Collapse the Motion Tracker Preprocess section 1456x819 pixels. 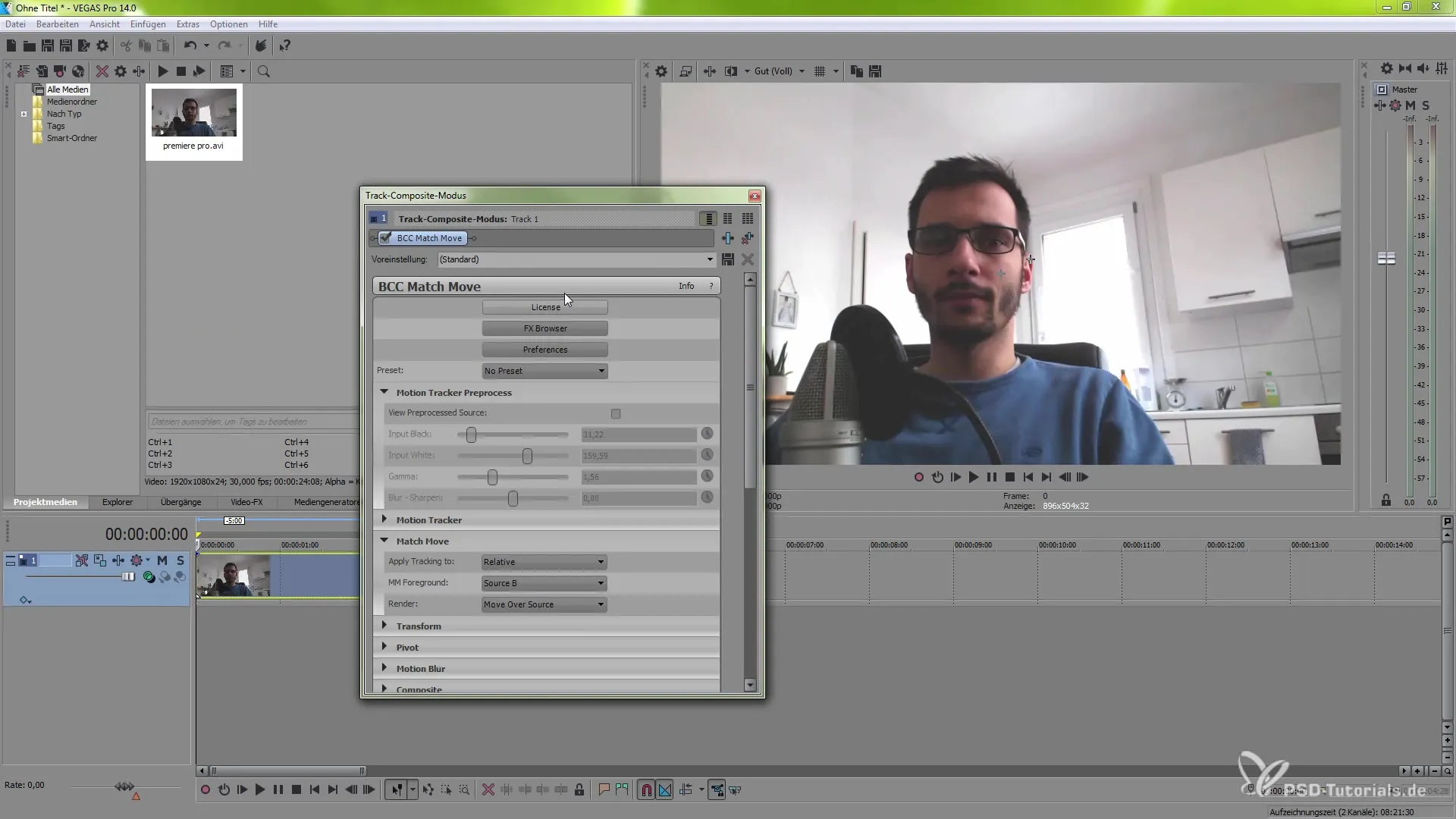pos(384,393)
